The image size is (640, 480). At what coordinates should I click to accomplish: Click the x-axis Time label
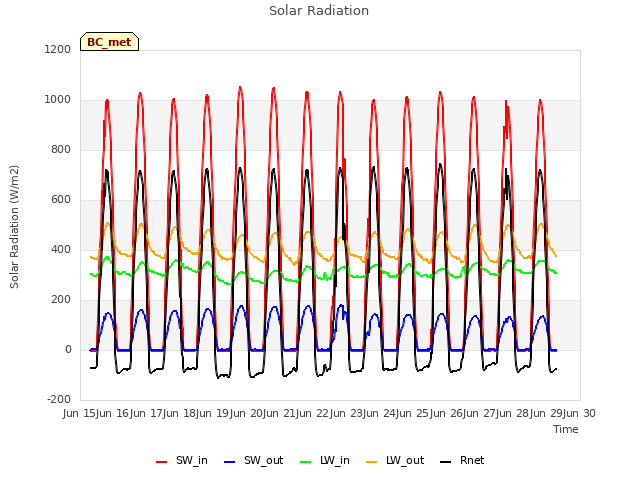pyautogui.click(x=566, y=429)
